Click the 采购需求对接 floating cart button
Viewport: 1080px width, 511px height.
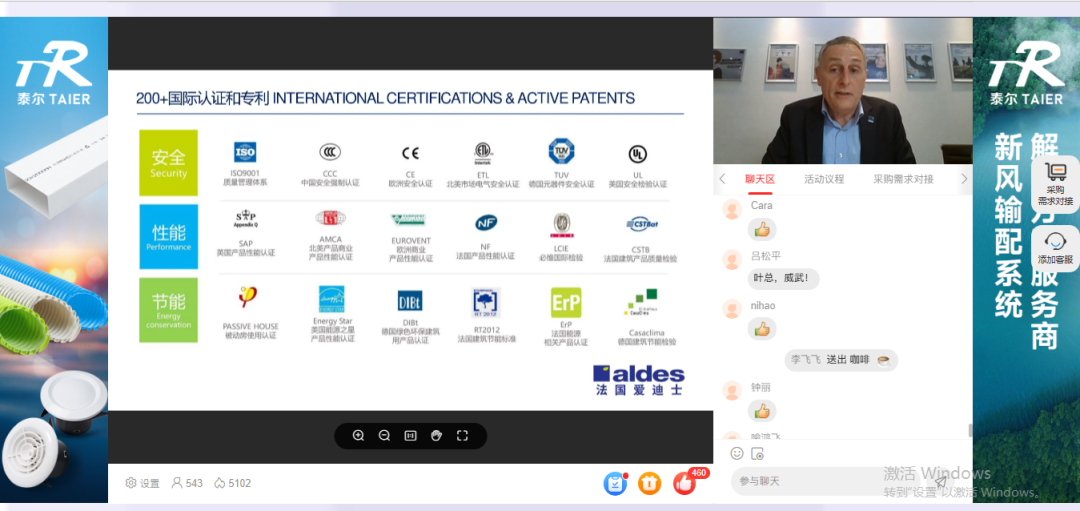click(x=1055, y=184)
